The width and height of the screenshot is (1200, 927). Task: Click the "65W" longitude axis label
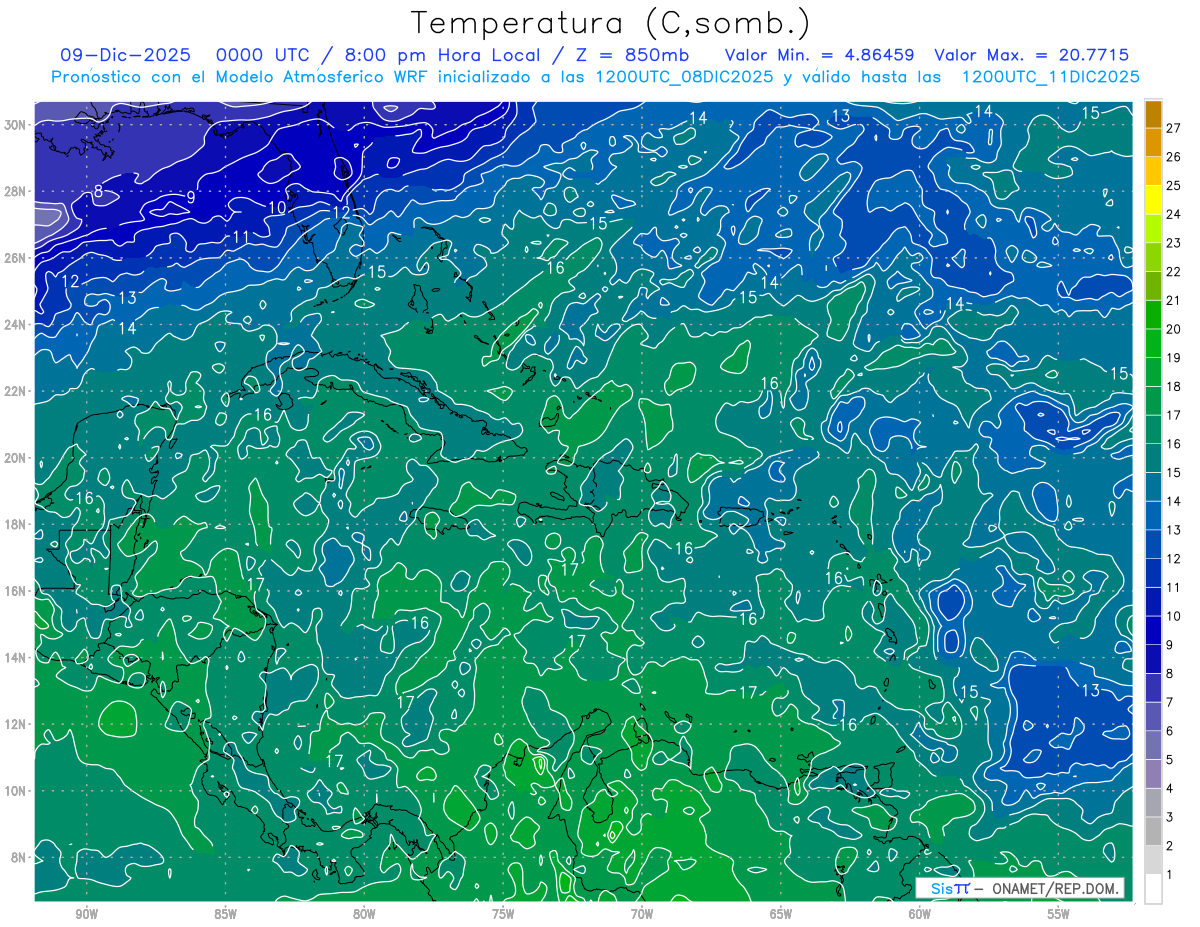click(x=781, y=914)
